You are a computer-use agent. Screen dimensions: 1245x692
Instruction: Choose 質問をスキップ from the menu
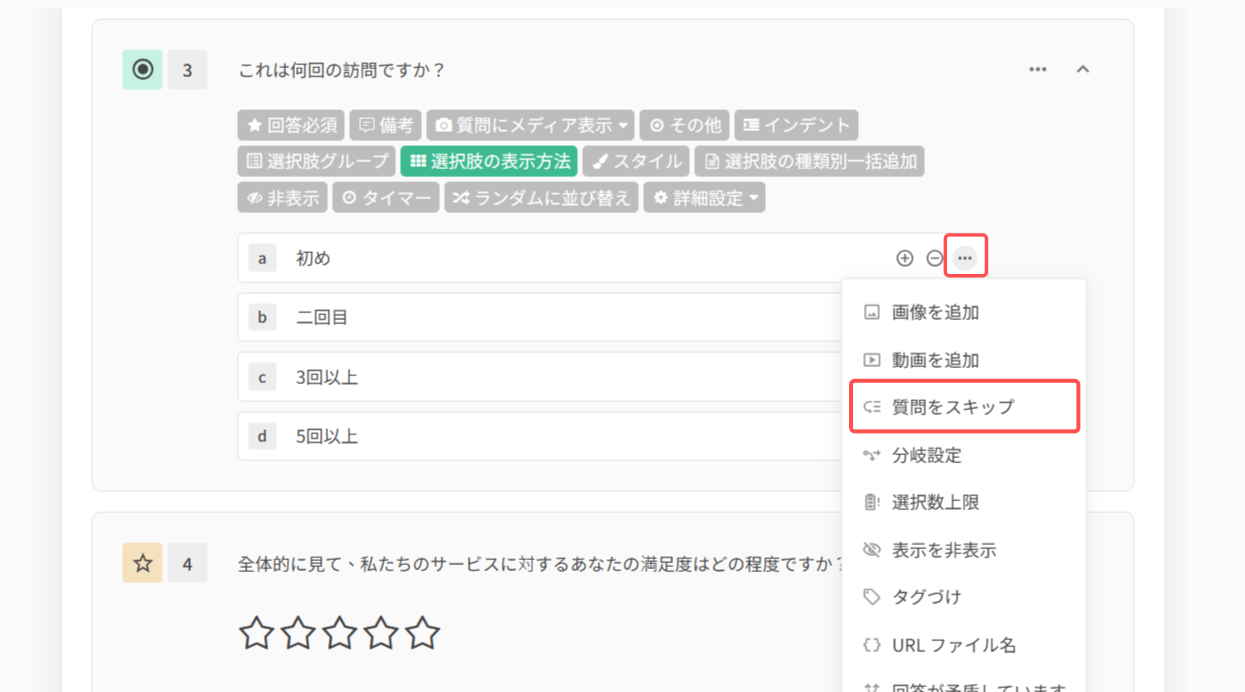point(964,407)
